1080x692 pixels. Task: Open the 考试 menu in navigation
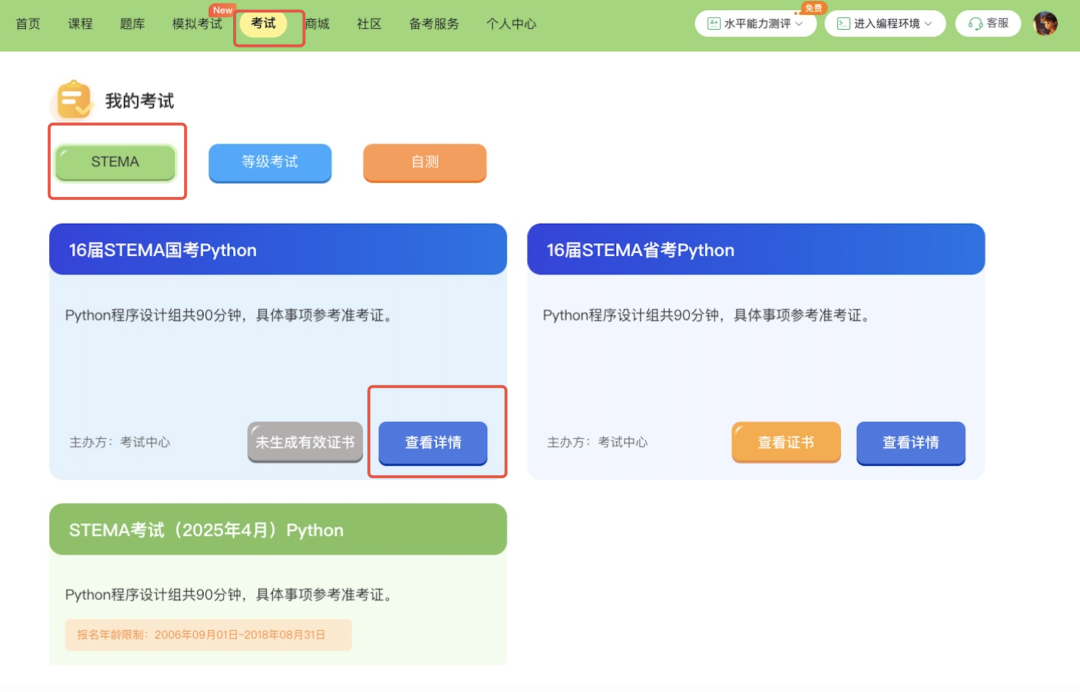click(x=263, y=24)
